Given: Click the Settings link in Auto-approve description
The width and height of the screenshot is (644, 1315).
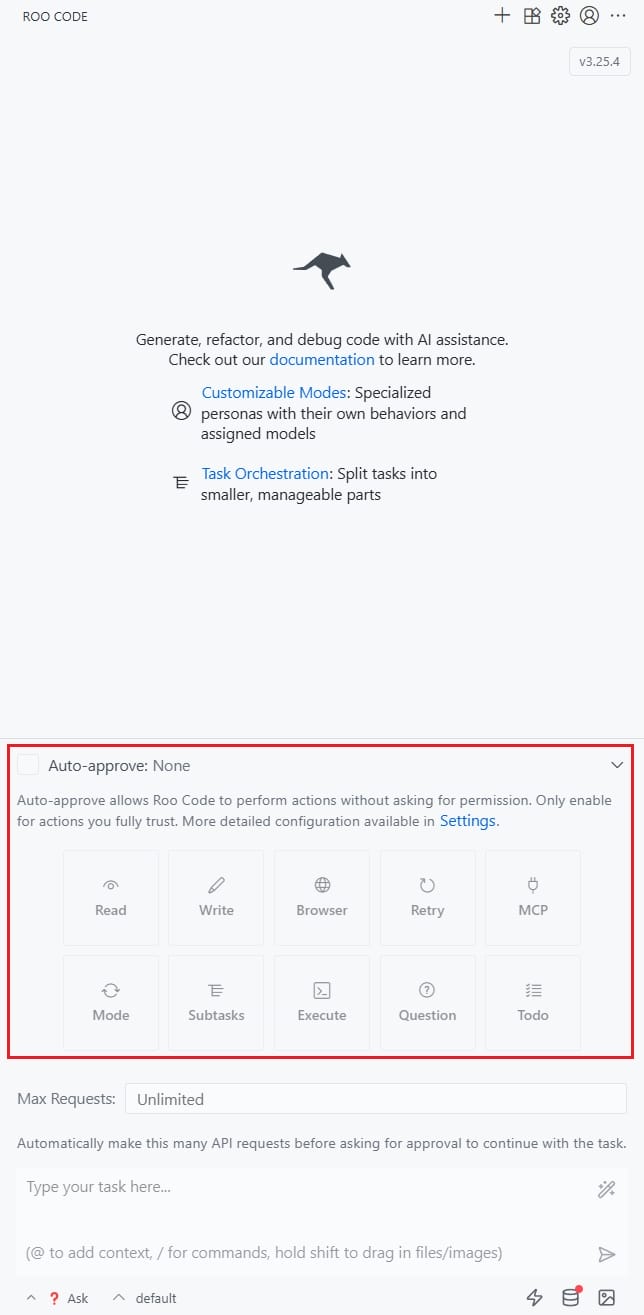Looking at the screenshot, I should (467, 821).
